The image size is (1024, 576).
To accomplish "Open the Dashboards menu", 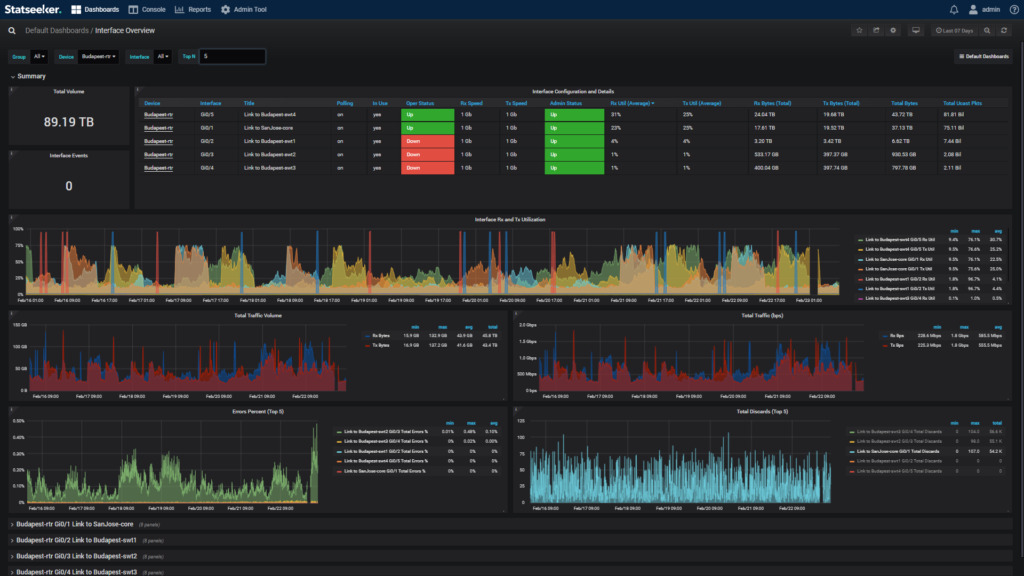I will click(95, 9).
